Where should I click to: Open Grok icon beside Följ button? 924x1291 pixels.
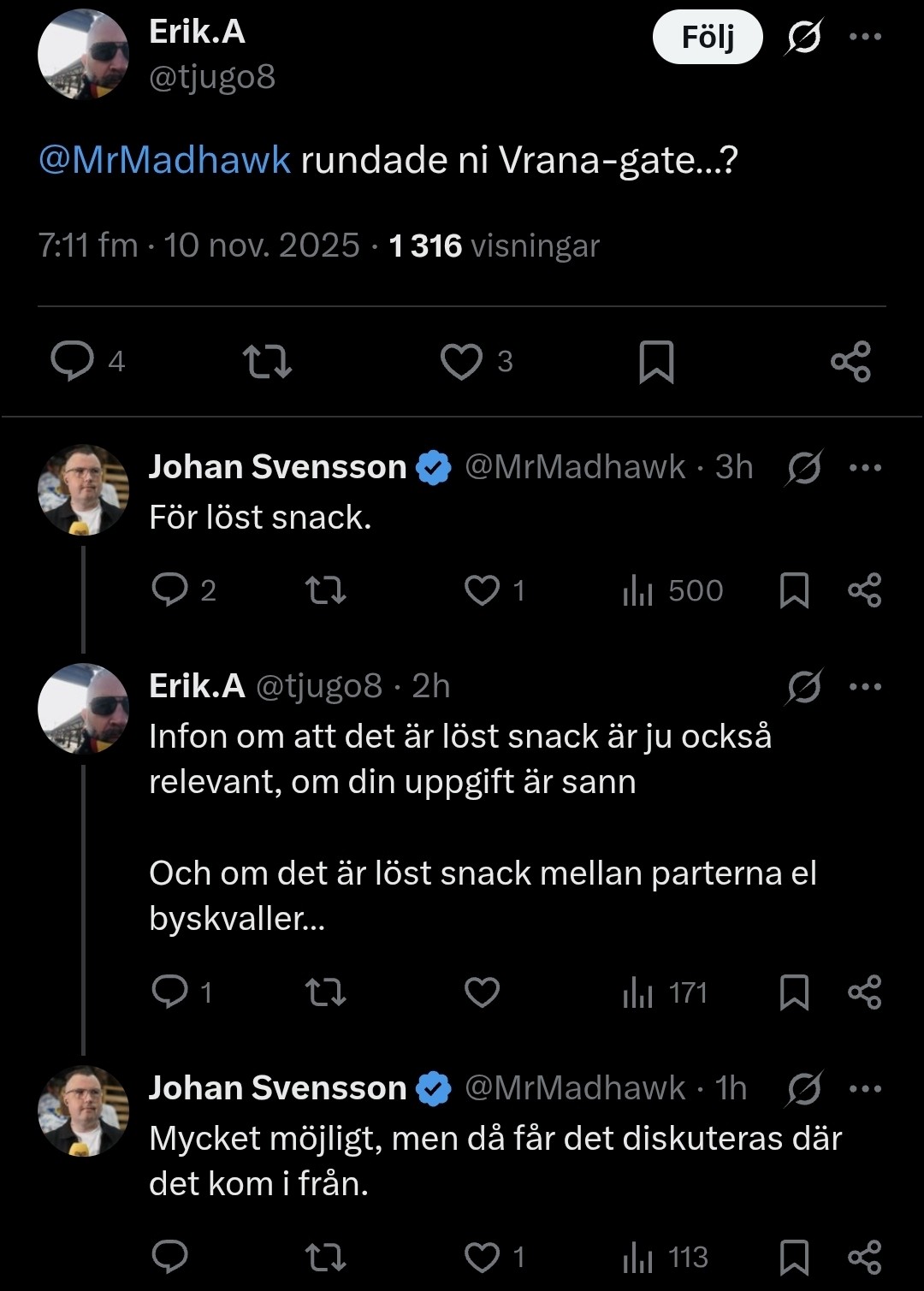pos(803,37)
